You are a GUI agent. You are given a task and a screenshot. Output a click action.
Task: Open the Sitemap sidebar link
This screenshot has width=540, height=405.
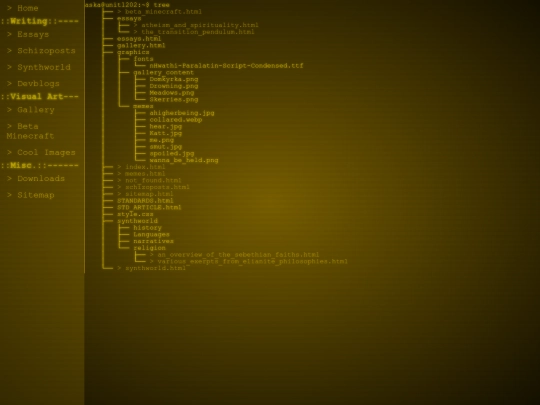tap(31, 195)
